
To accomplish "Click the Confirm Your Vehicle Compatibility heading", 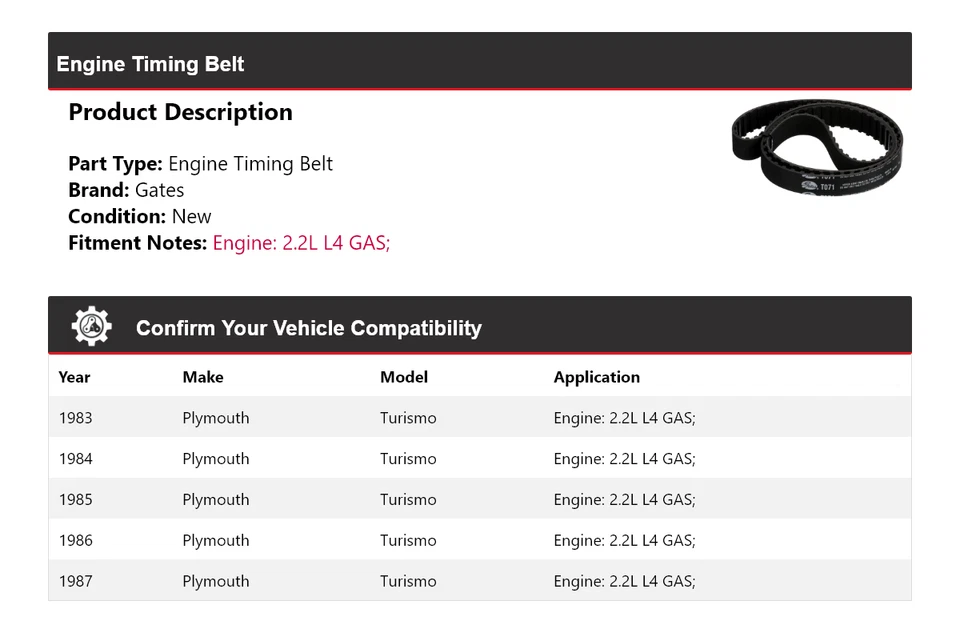I will point(308,328).
